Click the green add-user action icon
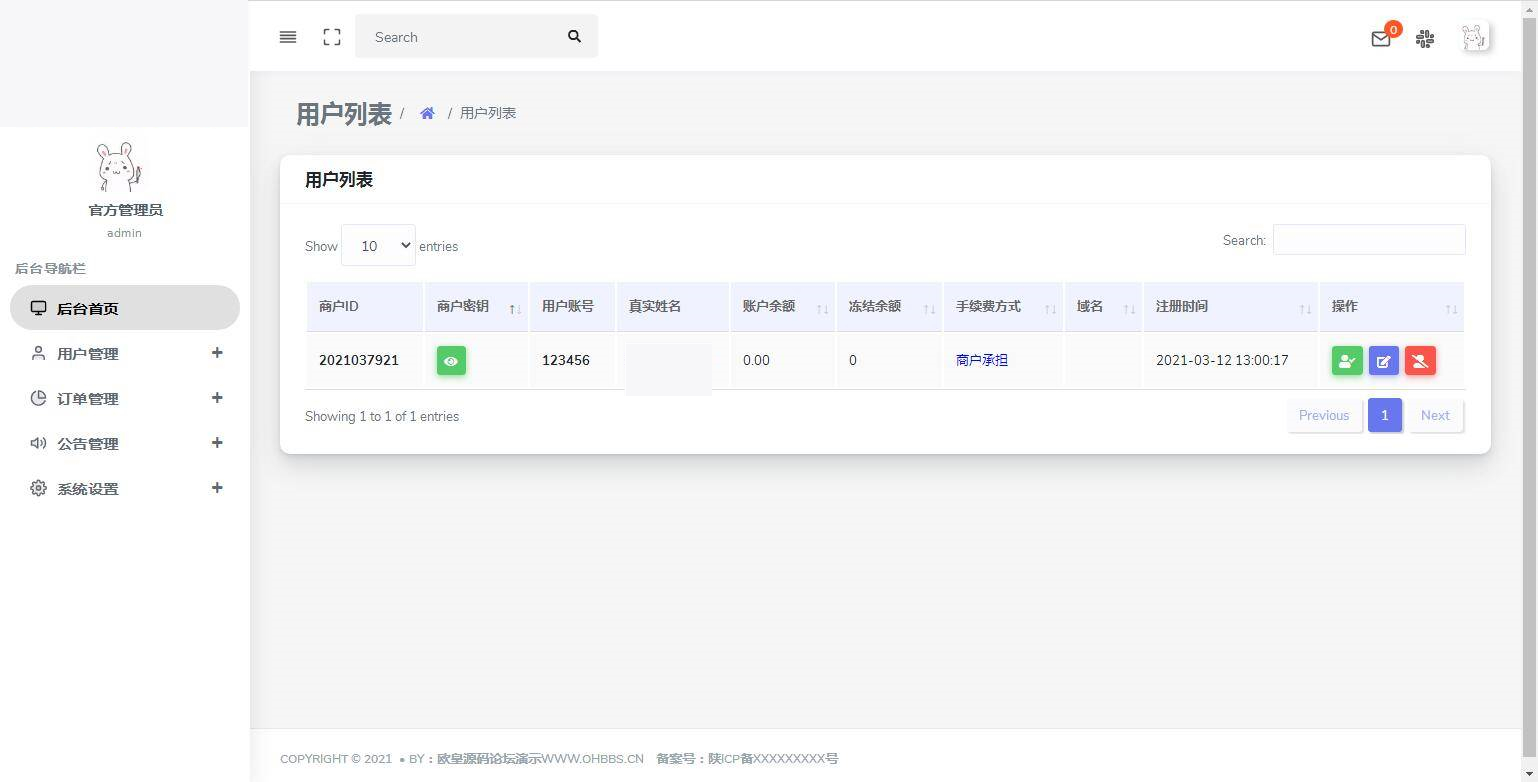Viewport: 1538px width, 782px height. coord(1346,361)
